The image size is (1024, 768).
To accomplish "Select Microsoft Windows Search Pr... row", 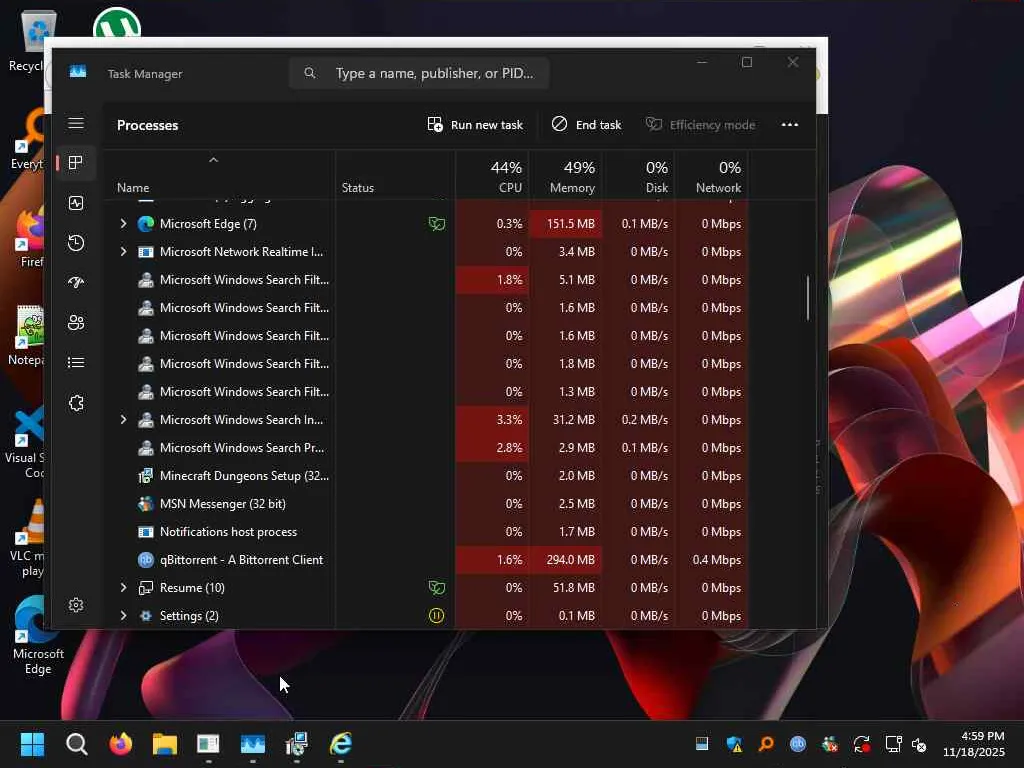I will (426, 448).
